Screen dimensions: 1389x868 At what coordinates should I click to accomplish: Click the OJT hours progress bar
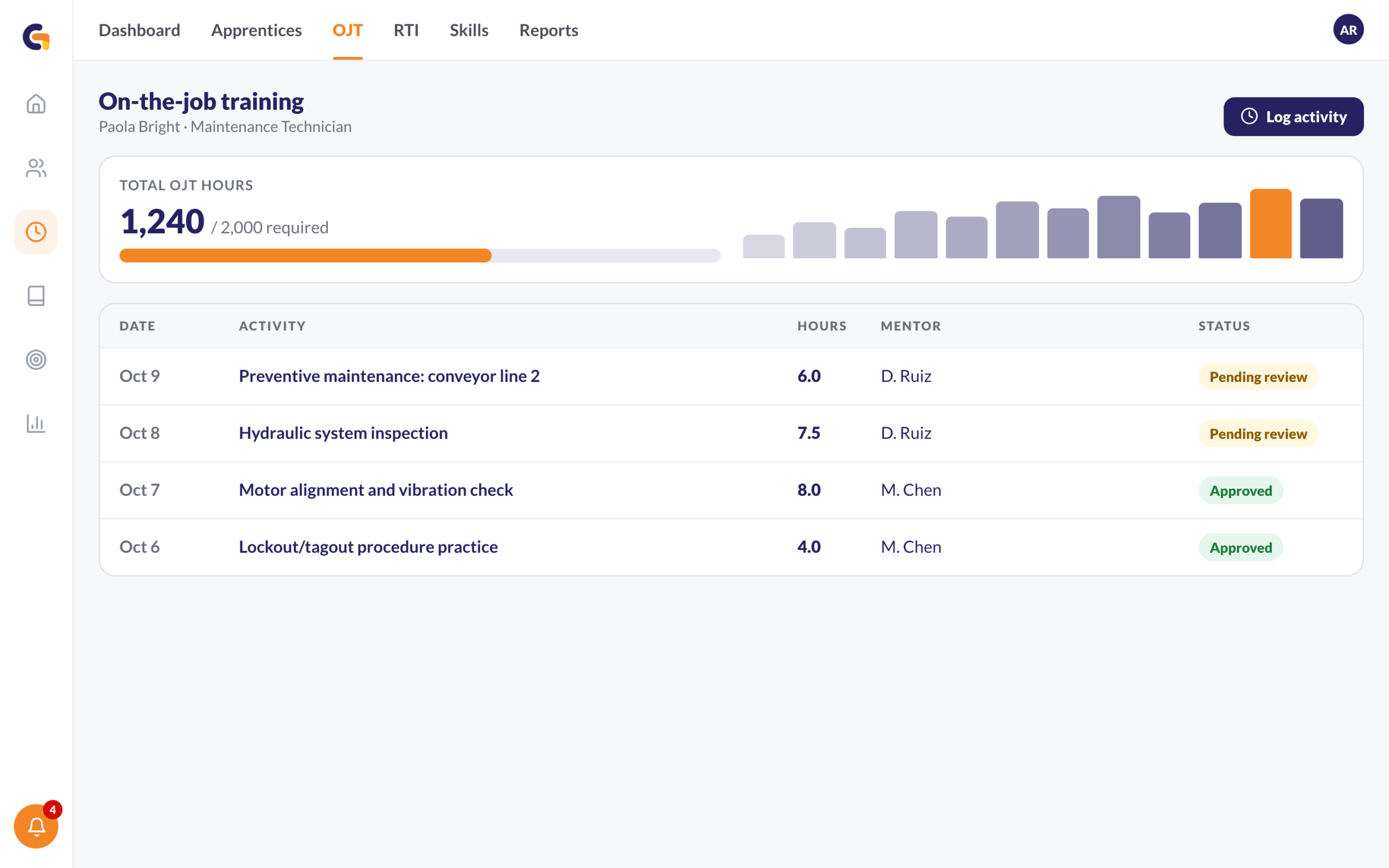(x=419, y=256)
